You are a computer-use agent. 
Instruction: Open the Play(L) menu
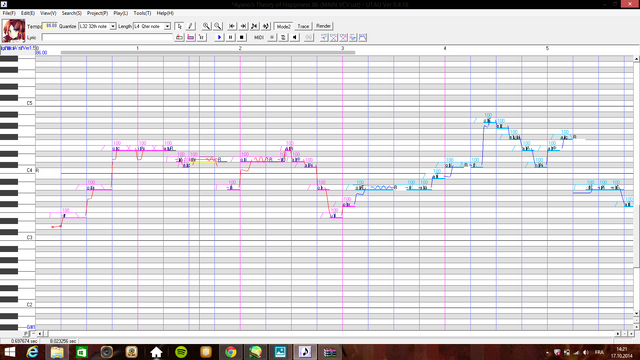tap(120, 13)
